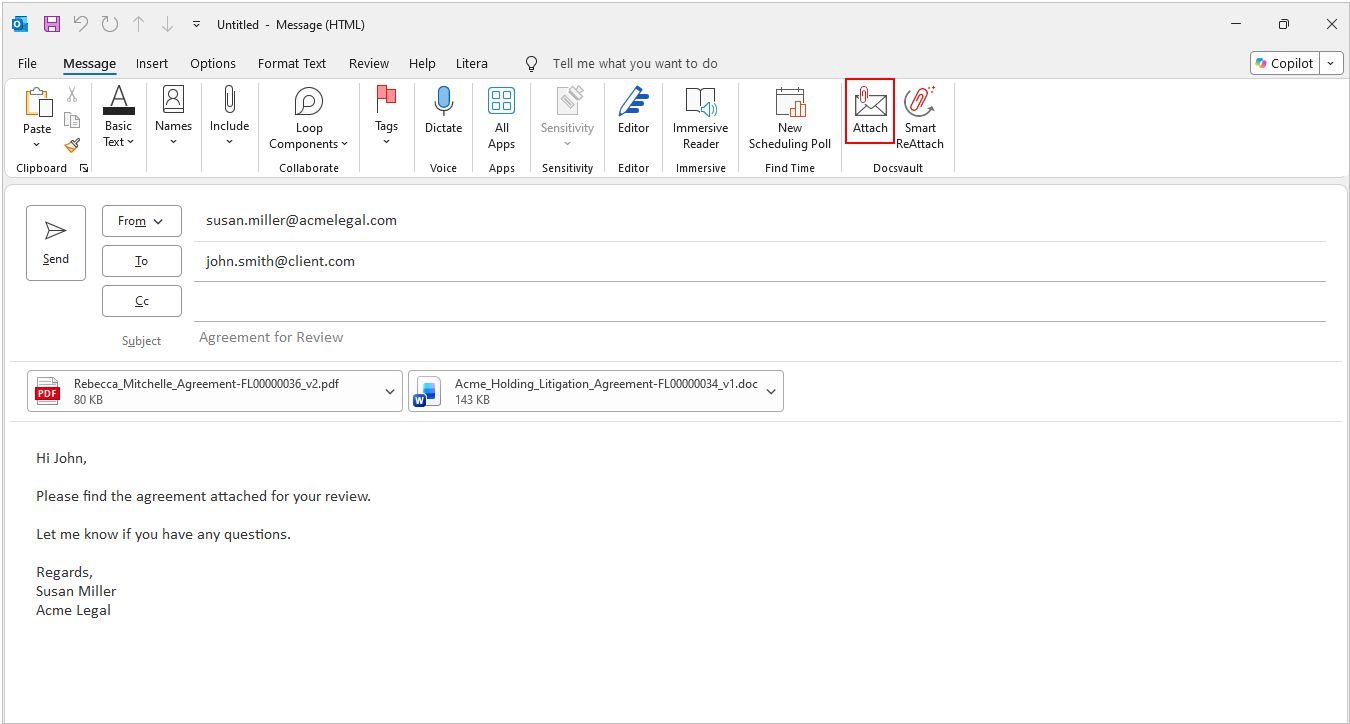Click the Tell me what you want search box
The height and width of the screenshot is (724, 1350).
635,63
